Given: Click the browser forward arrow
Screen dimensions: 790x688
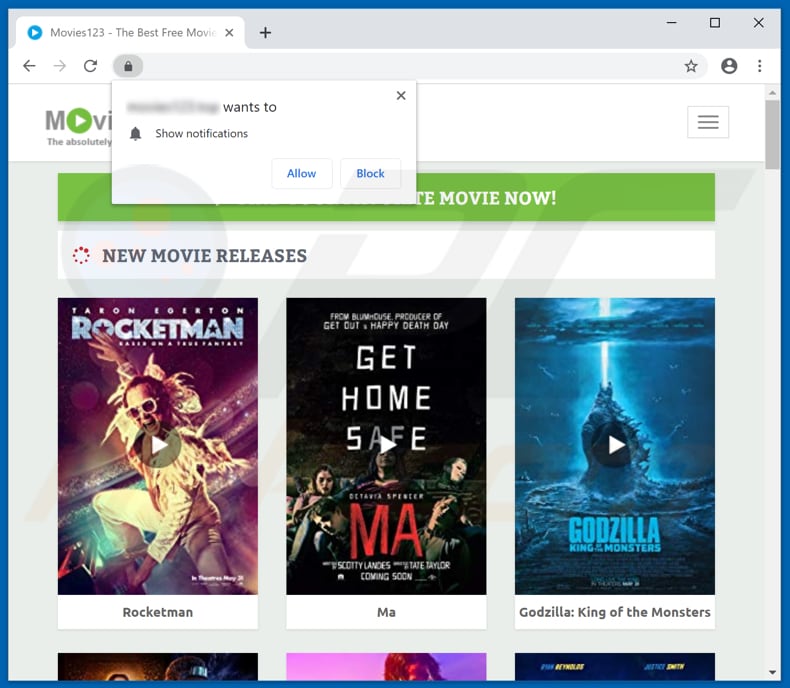Looking at the screenshot, I should 60,66.
